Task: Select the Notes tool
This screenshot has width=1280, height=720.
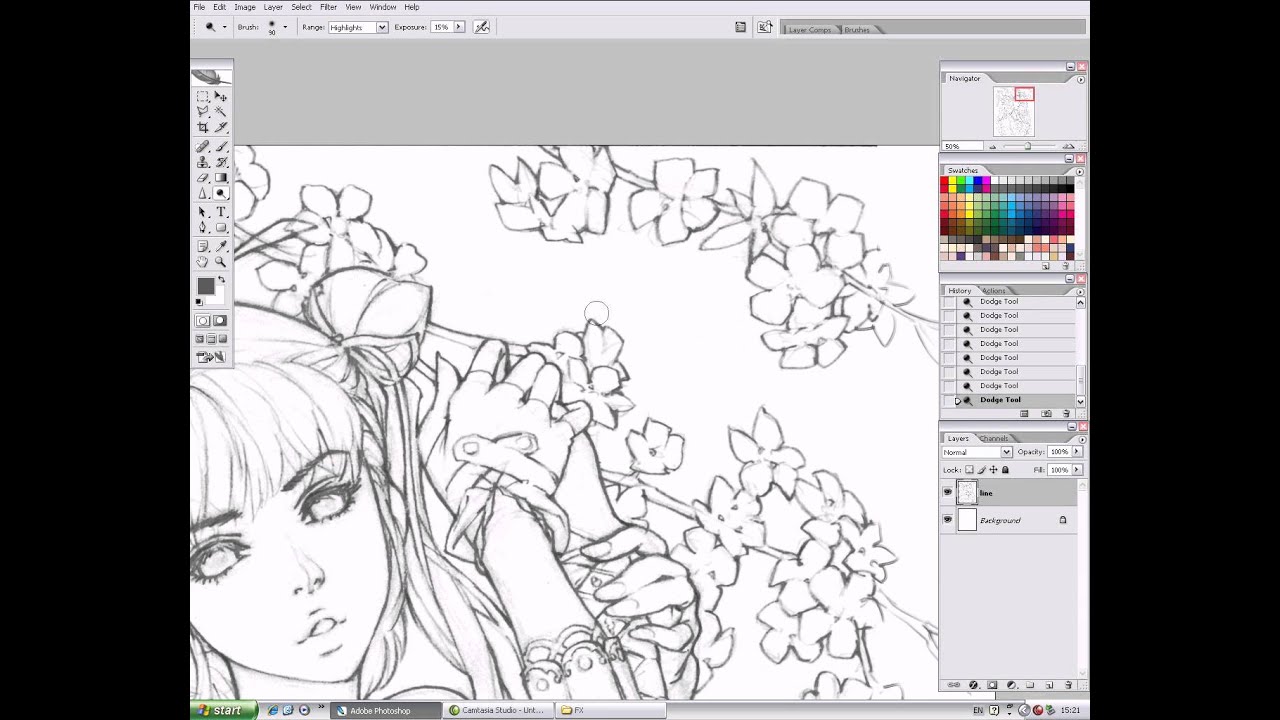Action: (x=203, y=246)
